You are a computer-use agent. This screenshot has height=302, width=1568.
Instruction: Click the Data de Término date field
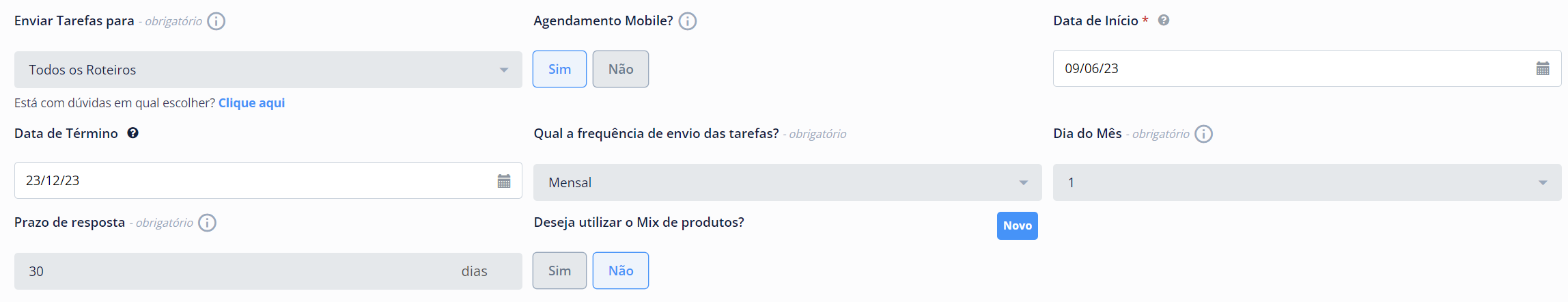pos(253,181)
